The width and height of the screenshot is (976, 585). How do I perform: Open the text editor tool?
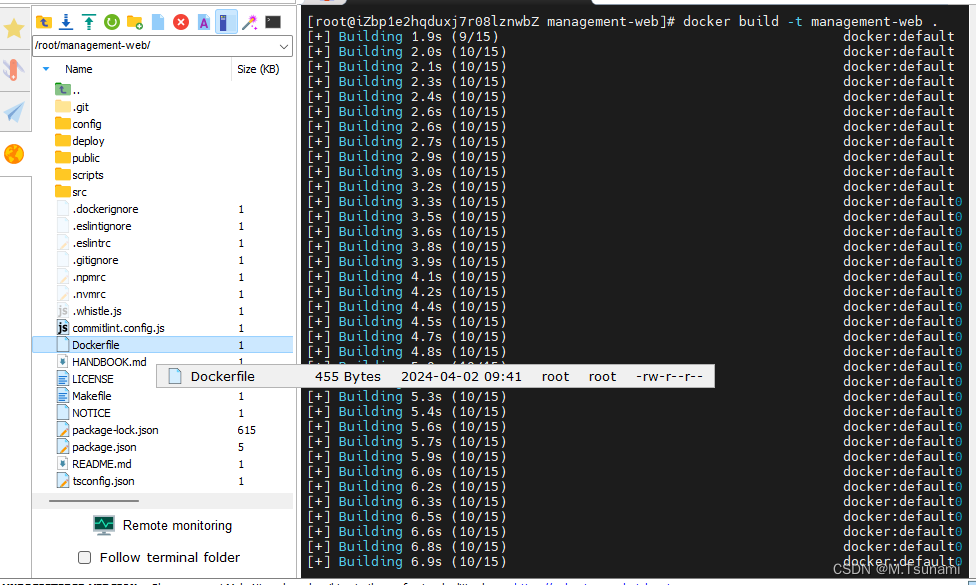pyautogui.click(x=203, y=21)
